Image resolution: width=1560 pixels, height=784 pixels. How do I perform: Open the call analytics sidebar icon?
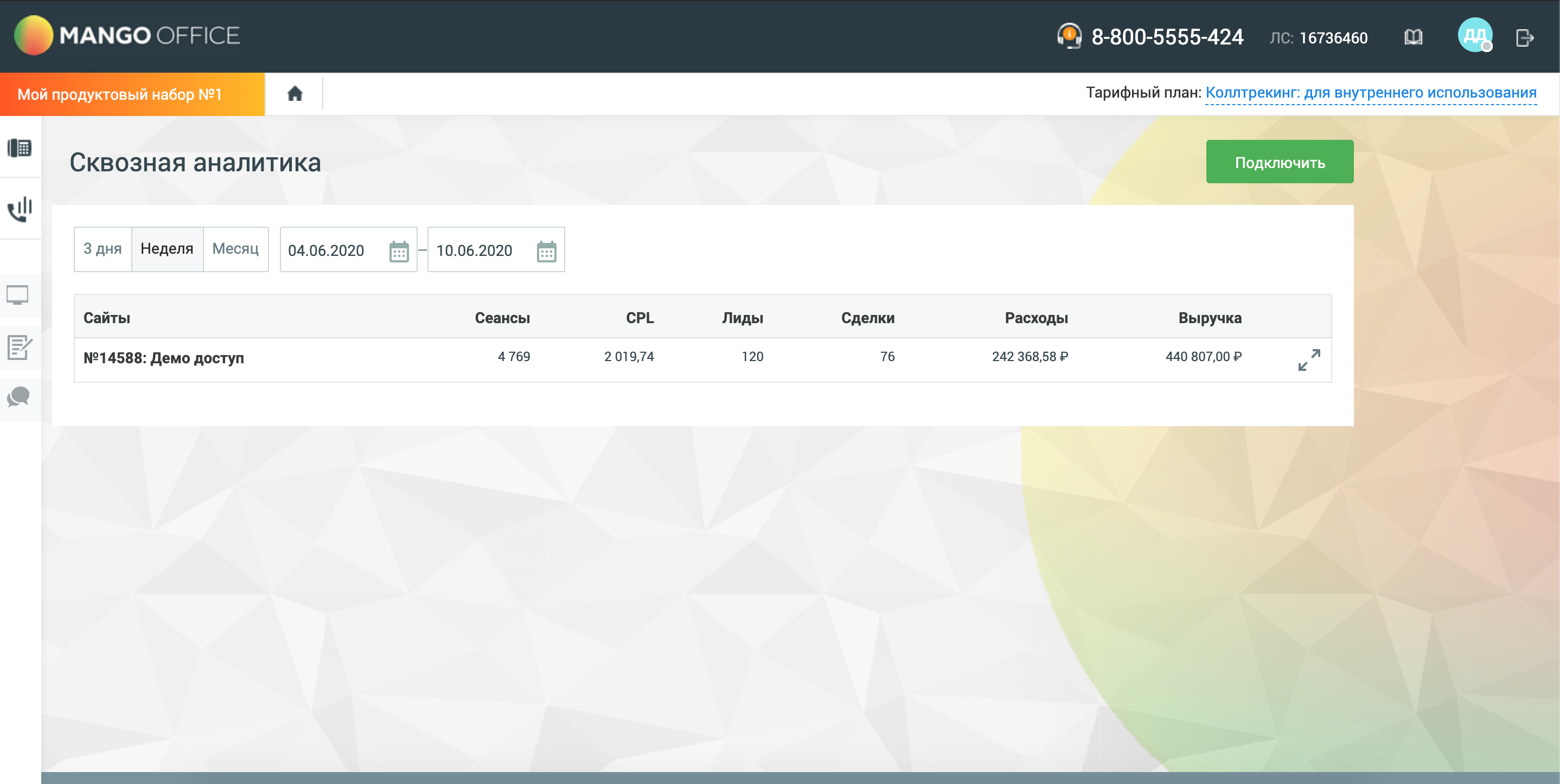click(x=20, y=209)
